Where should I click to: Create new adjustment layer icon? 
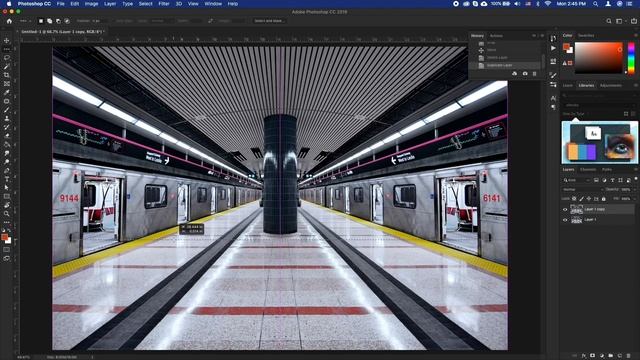[602, 356]
